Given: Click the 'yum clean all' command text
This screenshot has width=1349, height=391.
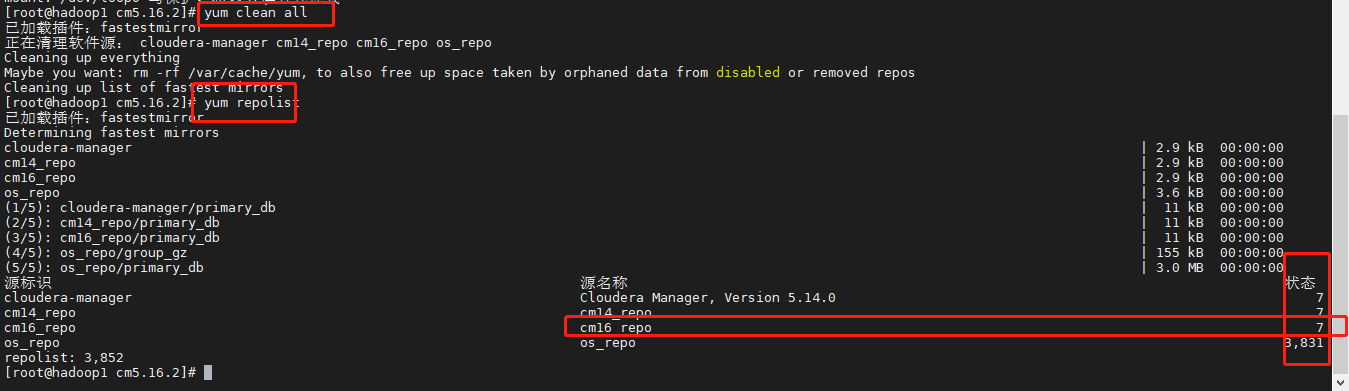Looking at the screenshot, I should coord(255,13).
